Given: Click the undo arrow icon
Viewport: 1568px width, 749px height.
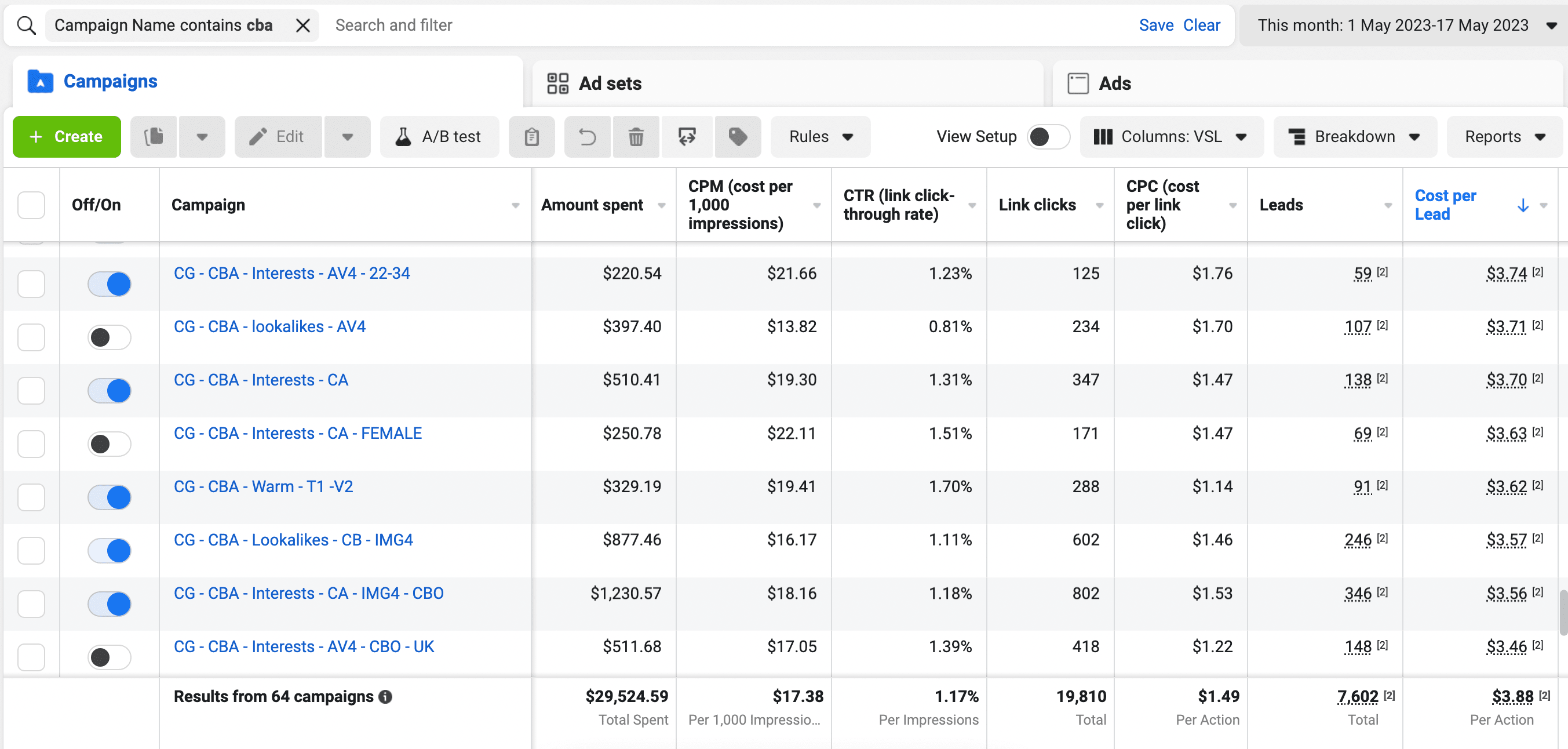Looking at the screenshot, I should tap(587, 136).
